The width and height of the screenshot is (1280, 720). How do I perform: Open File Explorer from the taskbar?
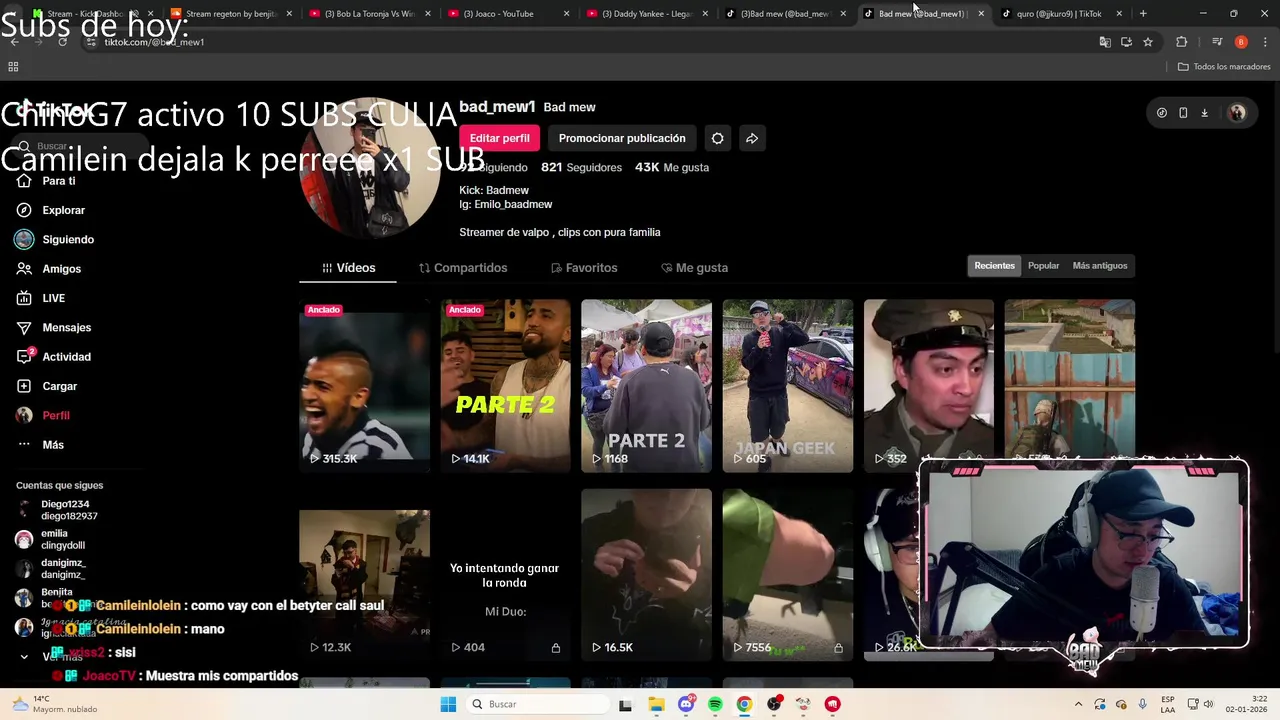click(657, 704)
